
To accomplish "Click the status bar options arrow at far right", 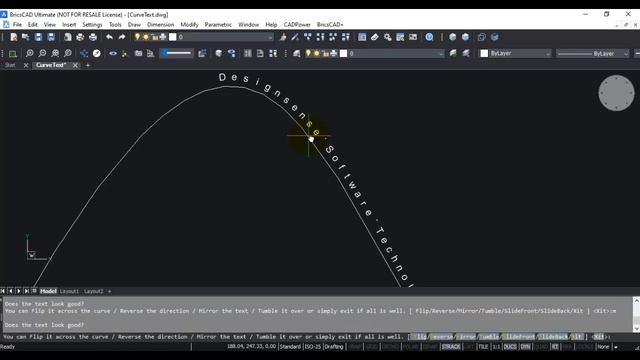I will tap(616, 347).
